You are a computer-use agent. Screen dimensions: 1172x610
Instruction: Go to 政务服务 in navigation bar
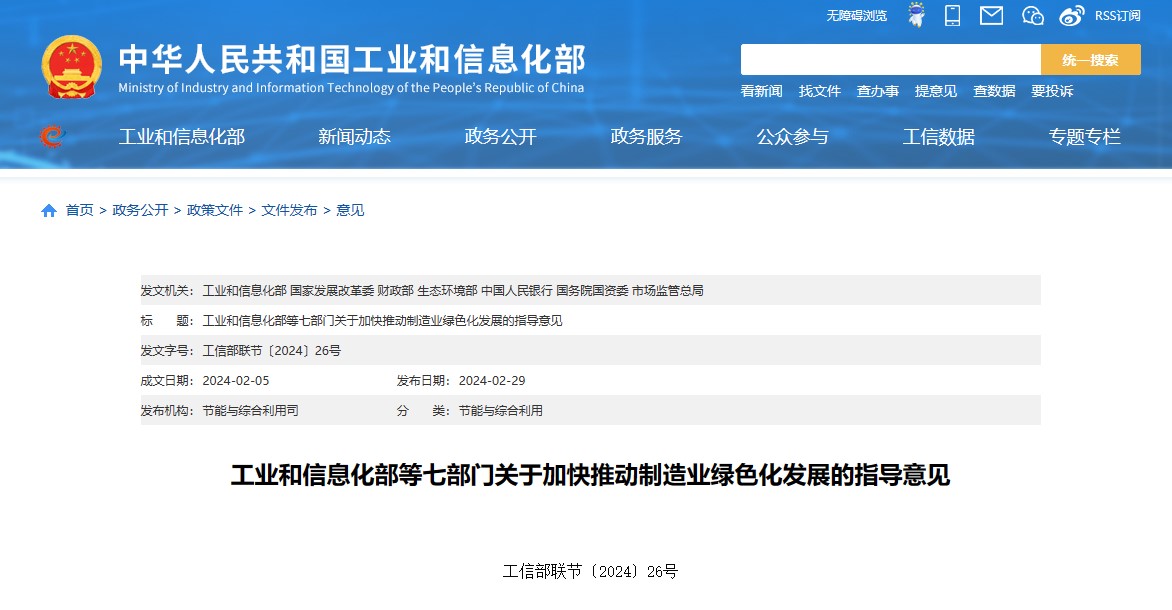pos(646,137)
